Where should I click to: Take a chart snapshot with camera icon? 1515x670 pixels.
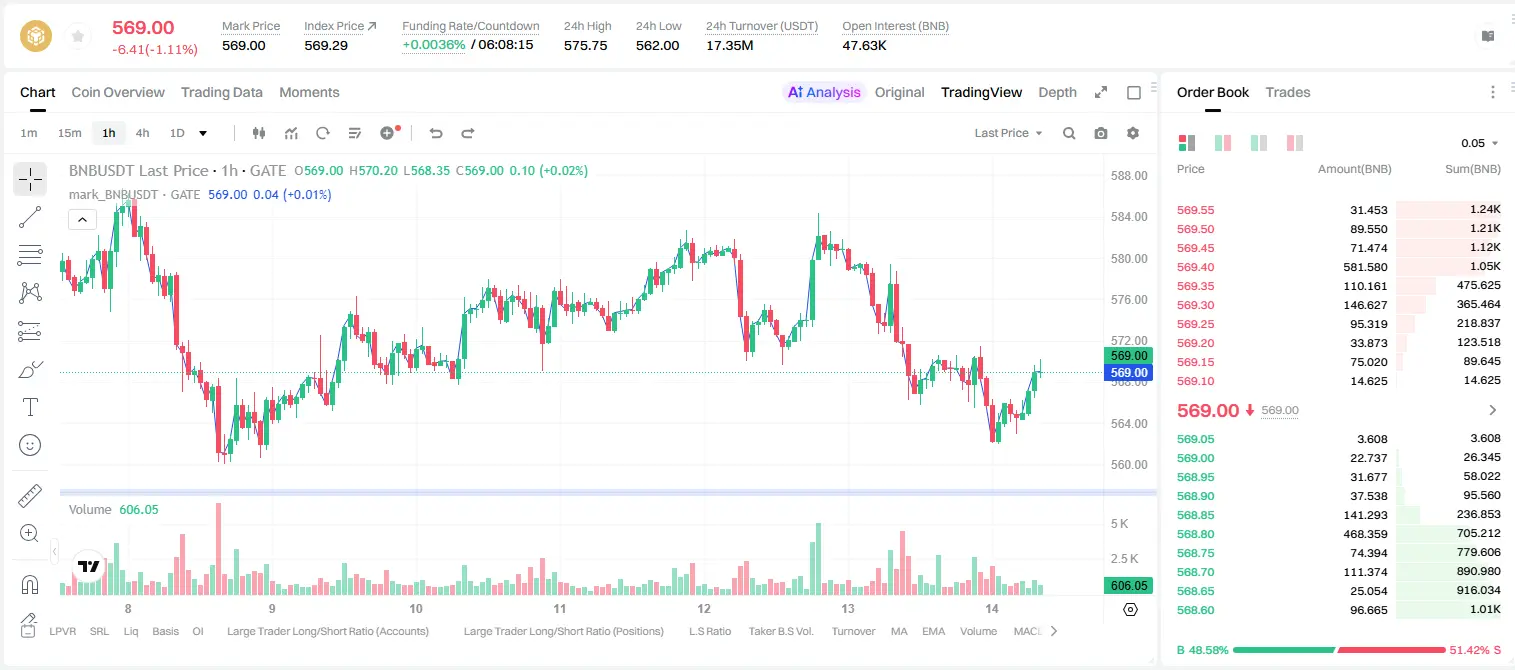point(1101,133)
